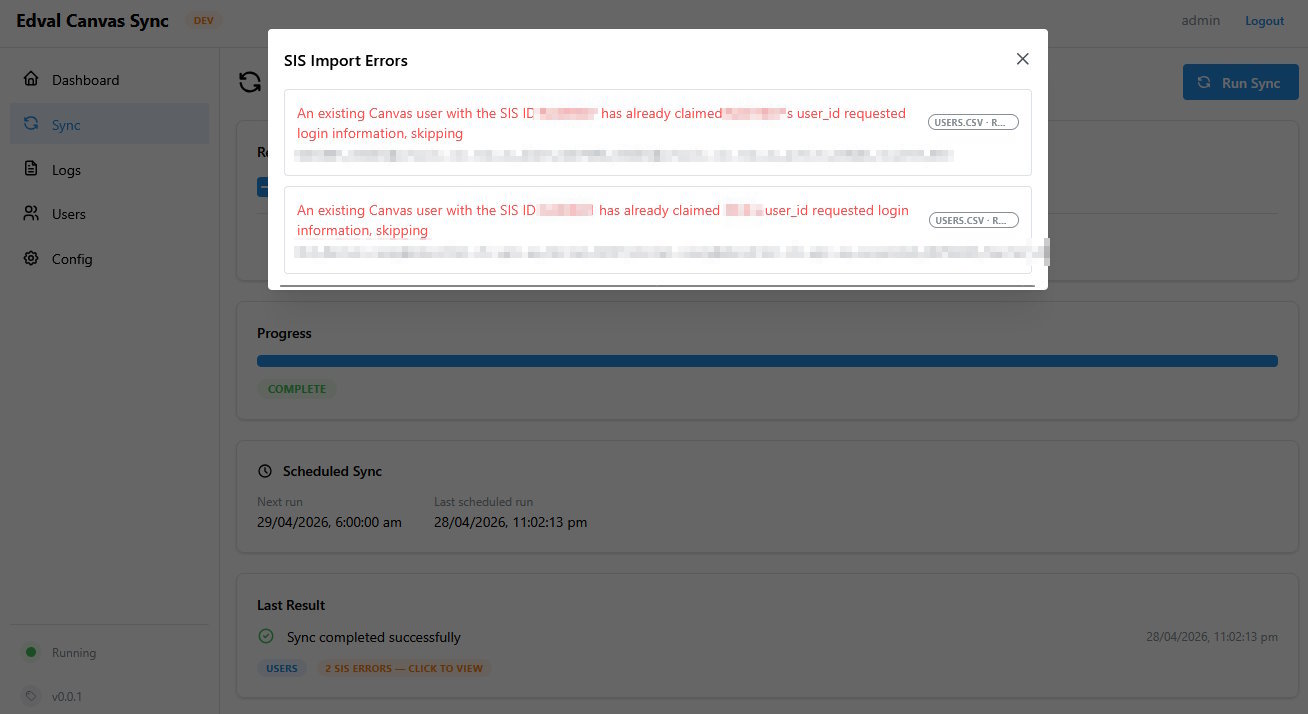Click the Last Result timestamp on right
The width and height of the screenshot is (1308, 714).
[1212, 637]
